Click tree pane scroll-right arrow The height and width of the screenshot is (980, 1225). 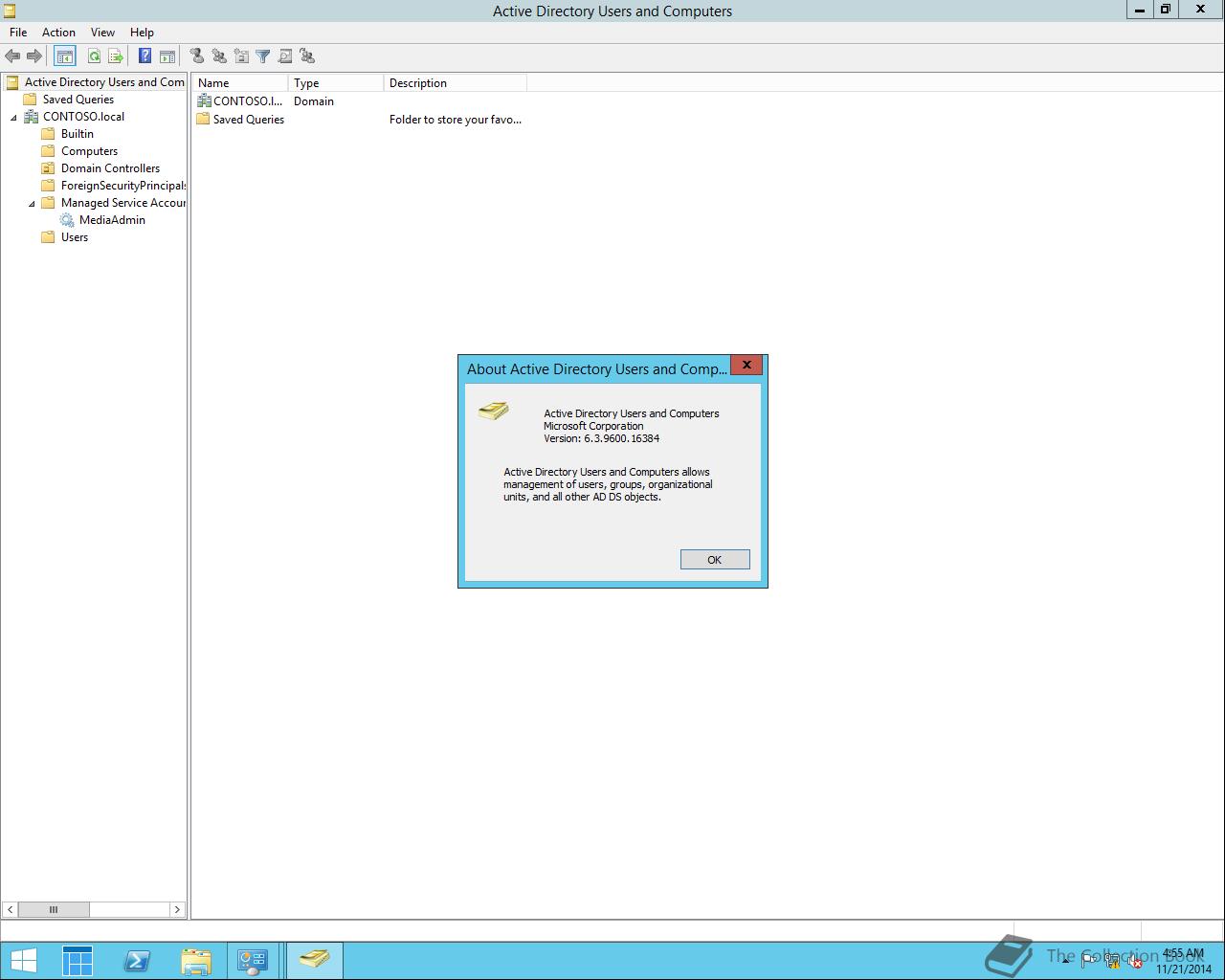[x=176, y=909]
